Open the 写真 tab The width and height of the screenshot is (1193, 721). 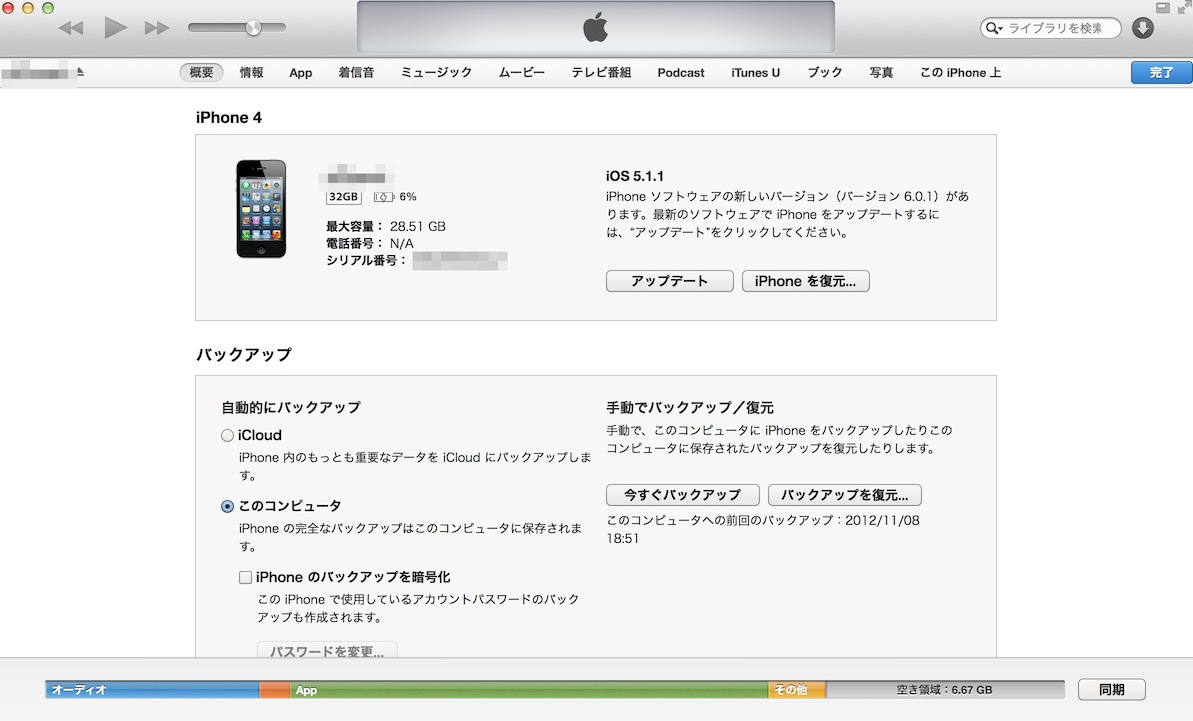click(x=882, y=72)
